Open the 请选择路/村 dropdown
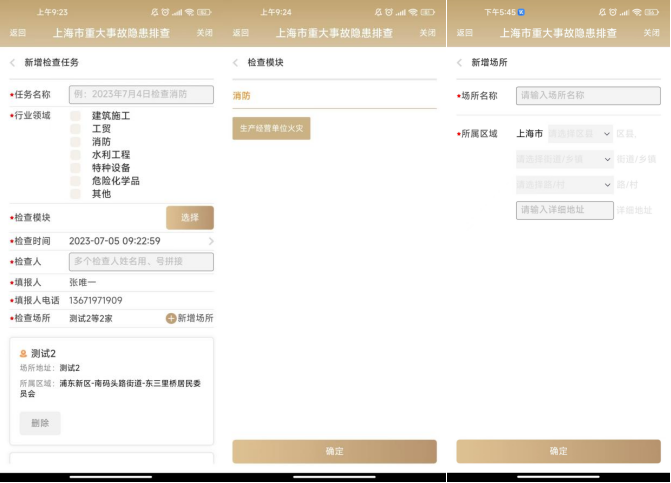 coord(564,185)
